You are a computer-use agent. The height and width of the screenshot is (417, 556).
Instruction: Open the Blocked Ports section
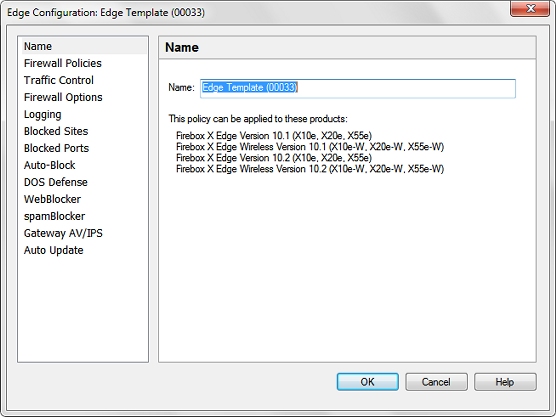click(x=56, y=148)
